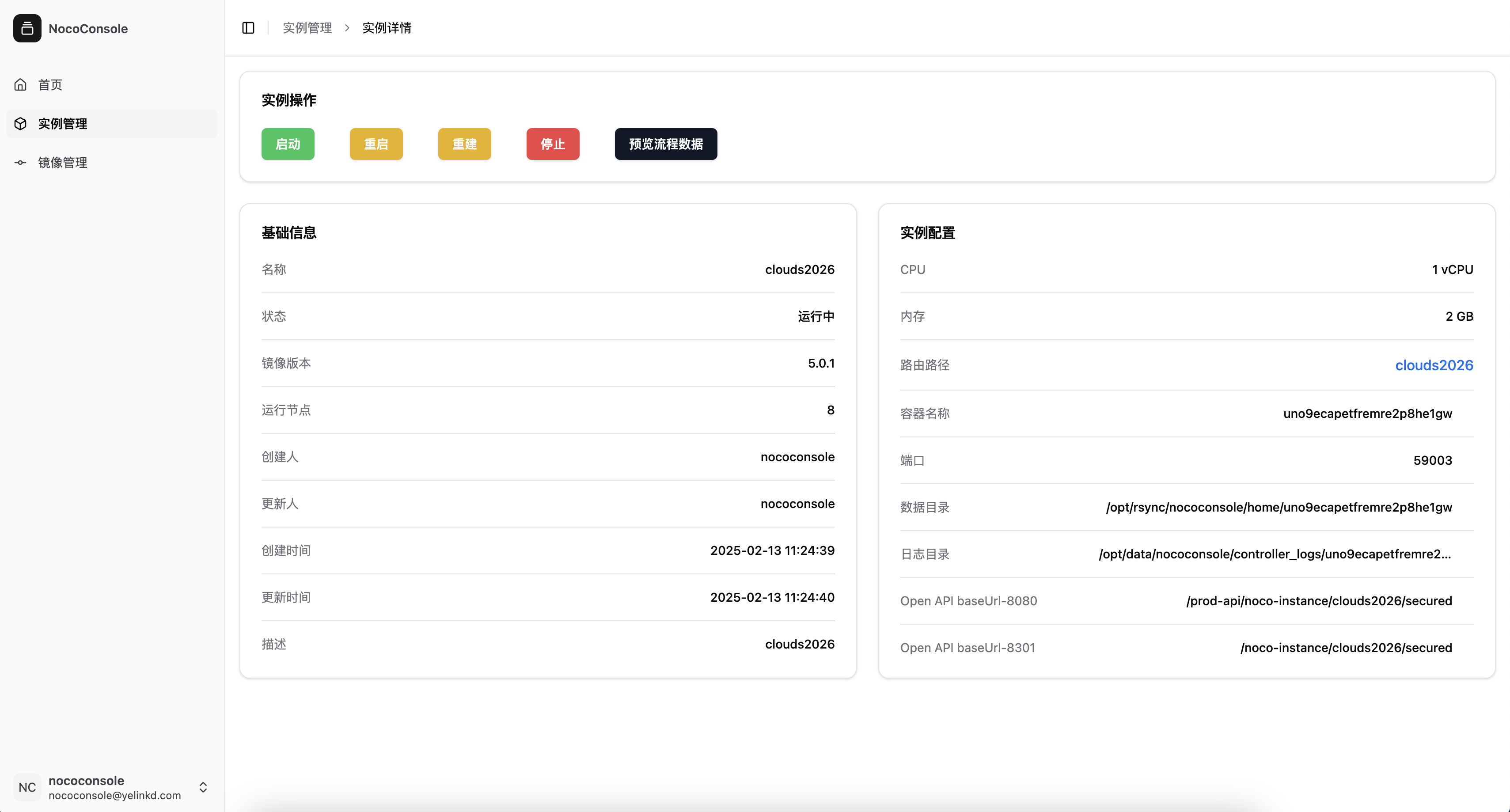Click the home icon in sidebar
This screenshot has height=812, width=1510.
(20, 84)
